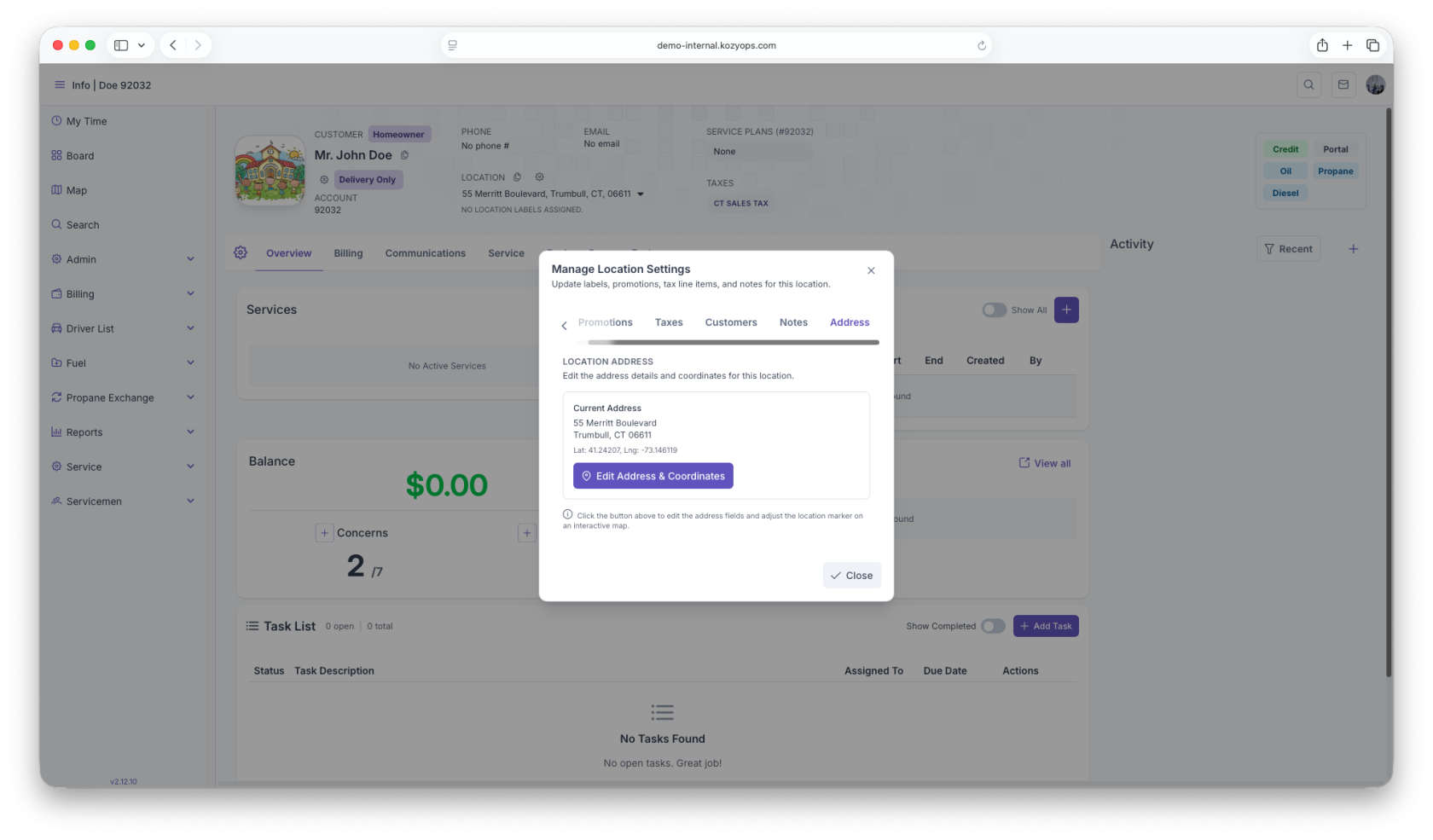1433x840 pixels.
Task: Click the purple plus button in Services
Action: [x=1066, y=310]
